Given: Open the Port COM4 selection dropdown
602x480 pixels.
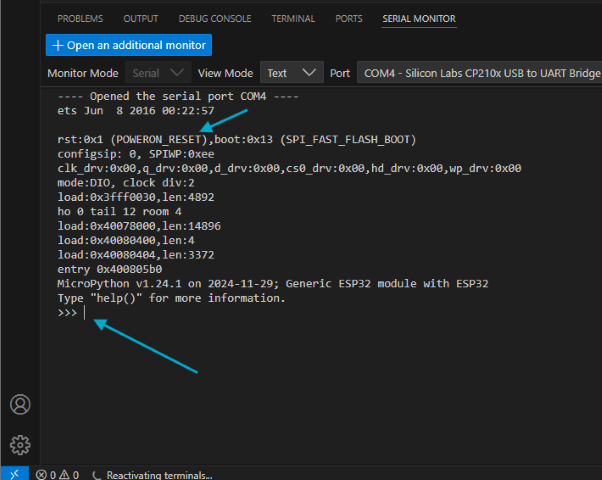Looking at the screenshot, I should pyautogui.click(x=480, y=73).
